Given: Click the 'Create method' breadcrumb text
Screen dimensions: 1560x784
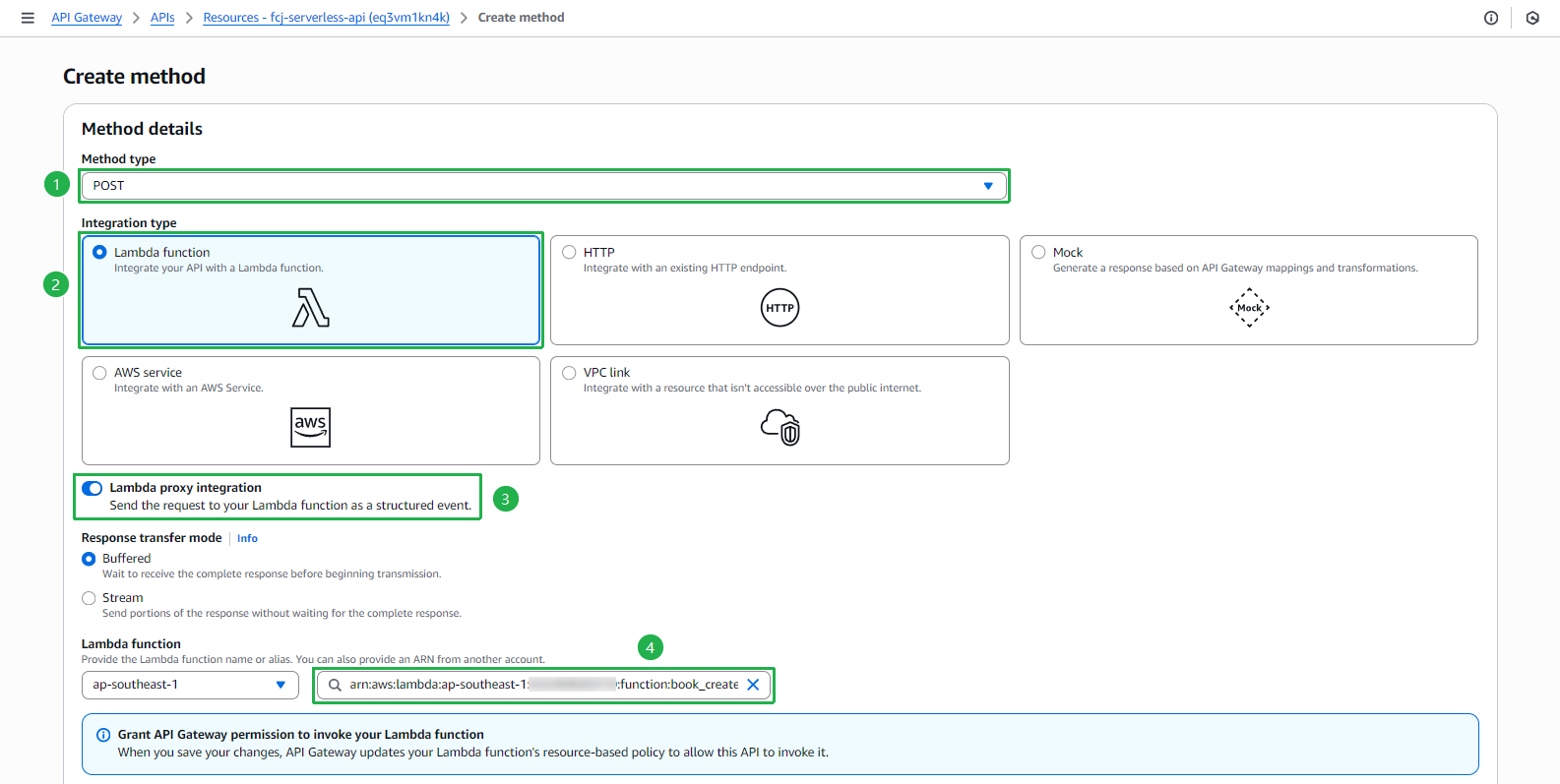Looking at the screenshot, I should point(521,18).
